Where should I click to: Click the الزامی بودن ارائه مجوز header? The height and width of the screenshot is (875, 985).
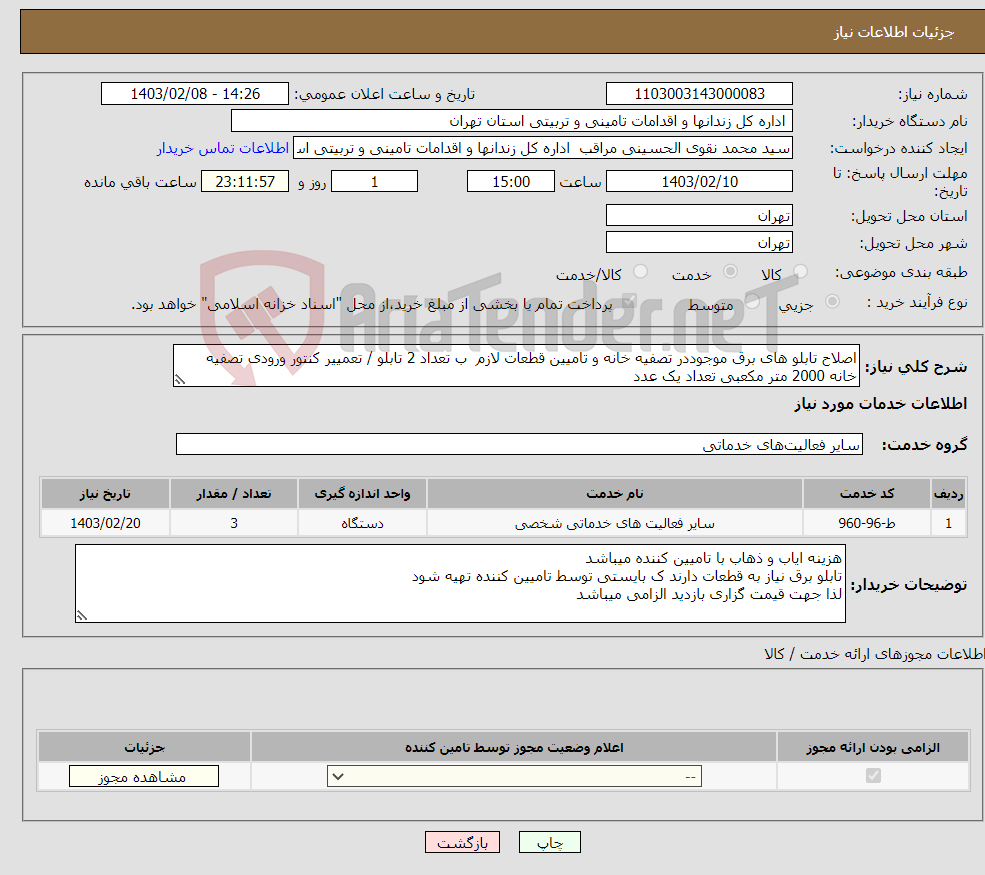coord(873,747)
